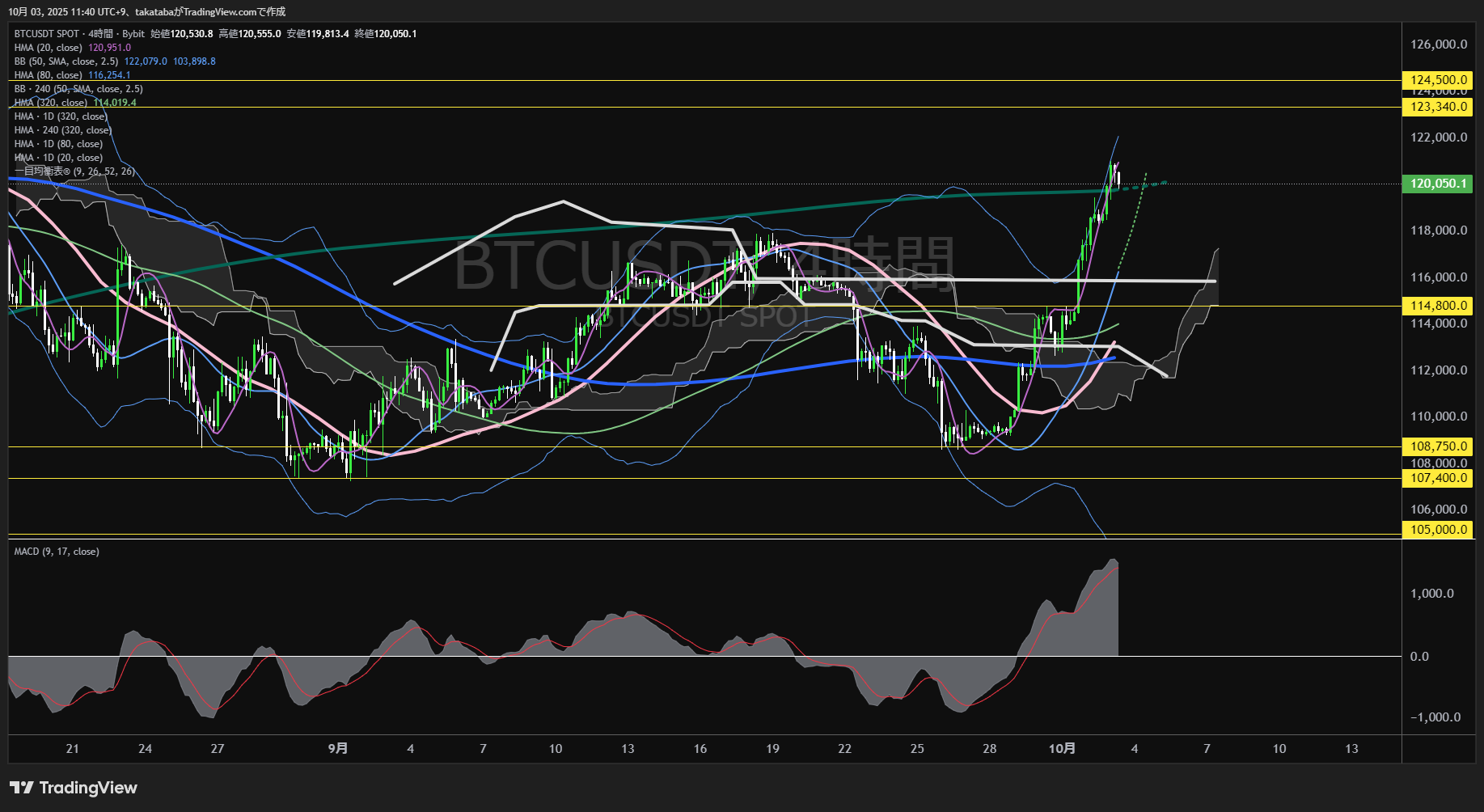Click the 10月 date on time axis
1484x812 pixels.
click(x=1062, y=749)
